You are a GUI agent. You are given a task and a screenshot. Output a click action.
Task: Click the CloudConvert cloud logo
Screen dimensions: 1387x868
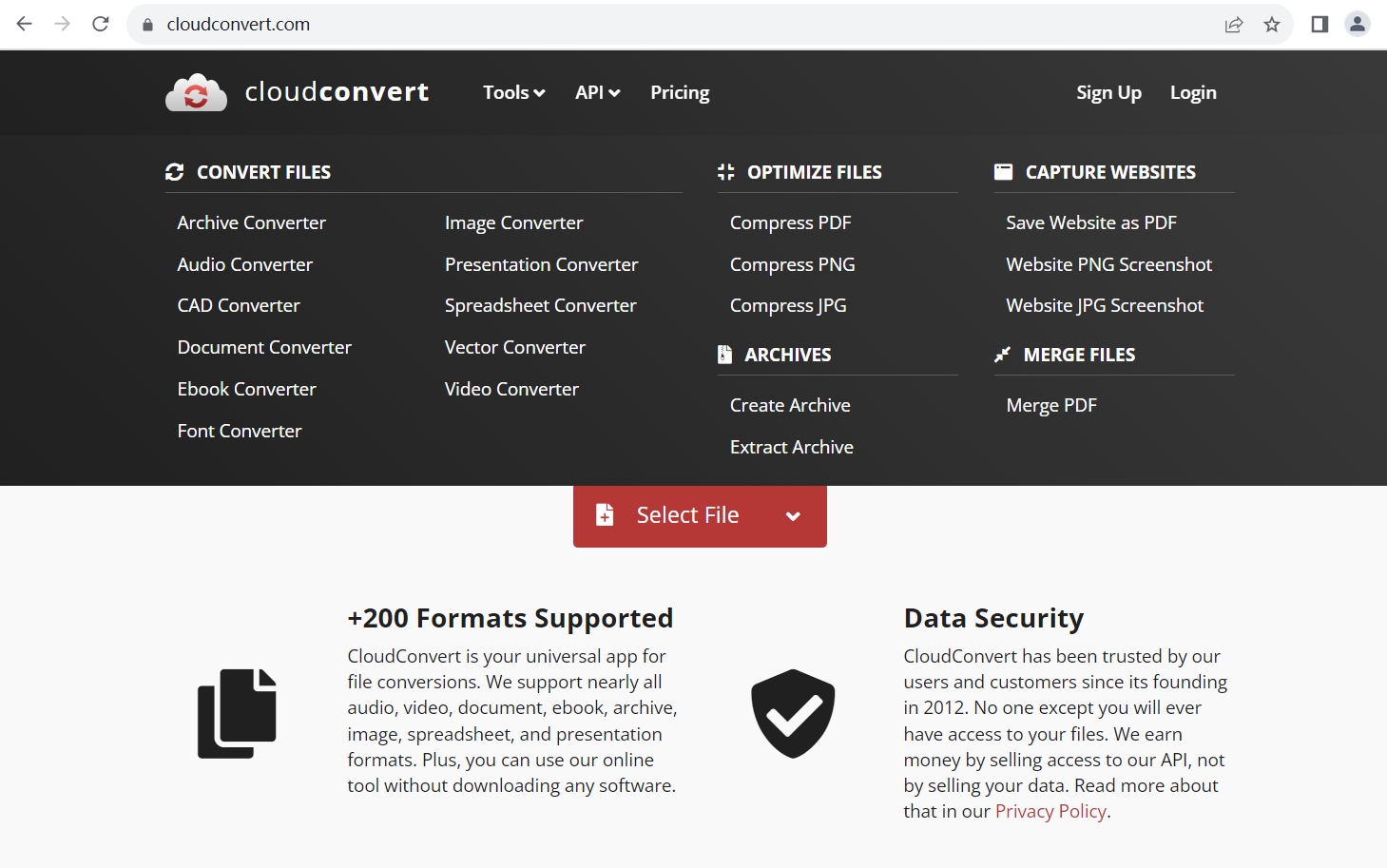(196, 91)
